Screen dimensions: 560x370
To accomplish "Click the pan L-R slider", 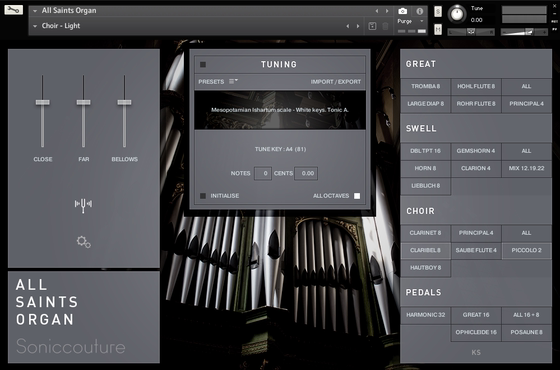I will coord(471,32).
